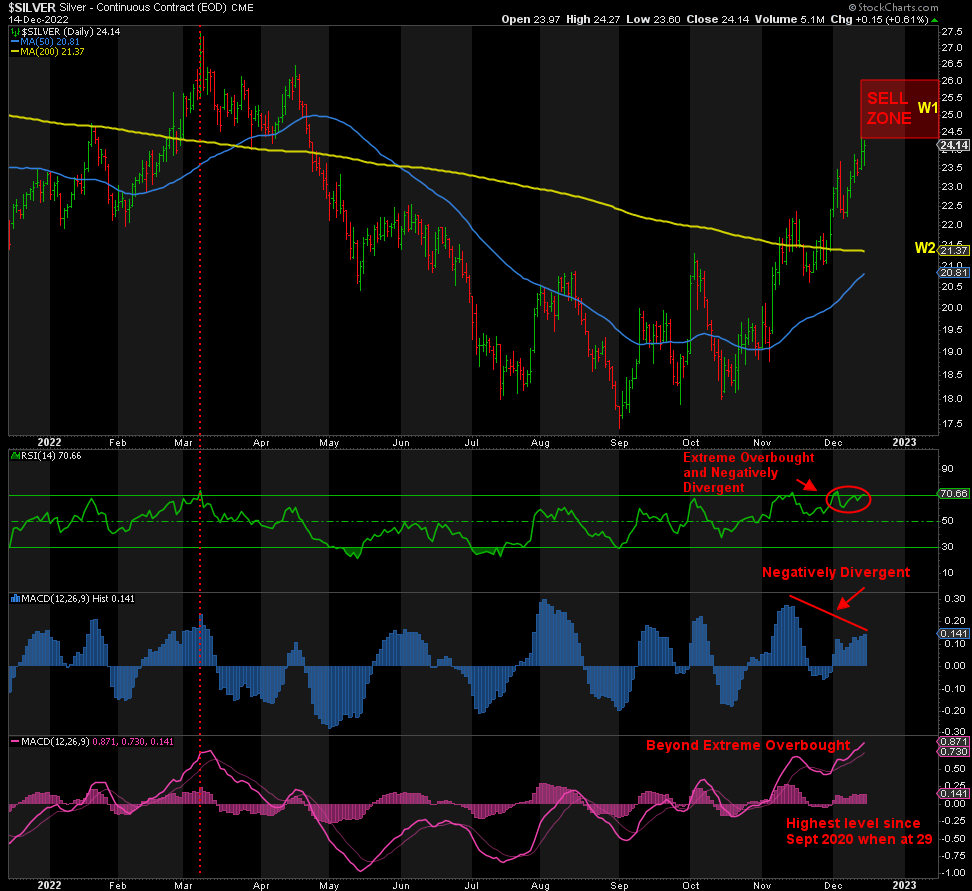Click the MACD(12,26,9) Hist 0.141 legend label
This screenshot has height=891, width=972.
(78, 598)
